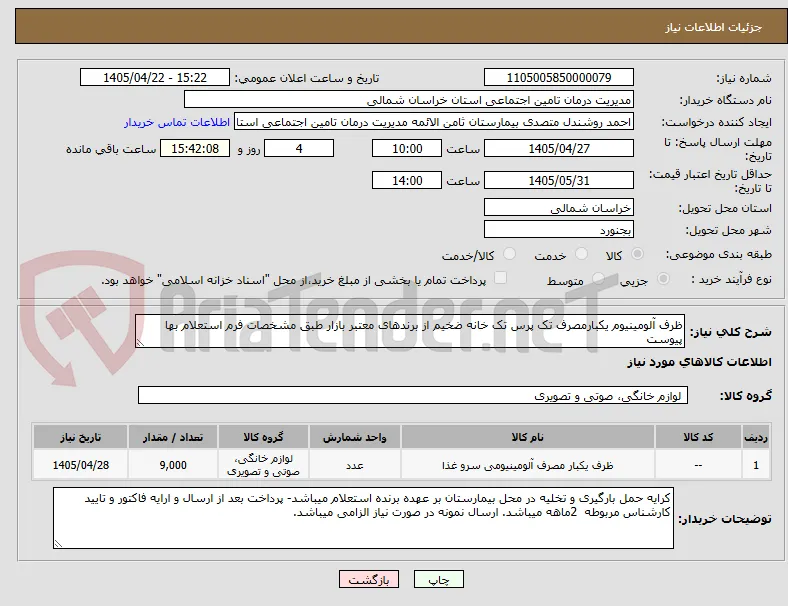Viewport: 788px width, 606px height.
Task: Click the row number 1 cell
Action: click(756, 465)
